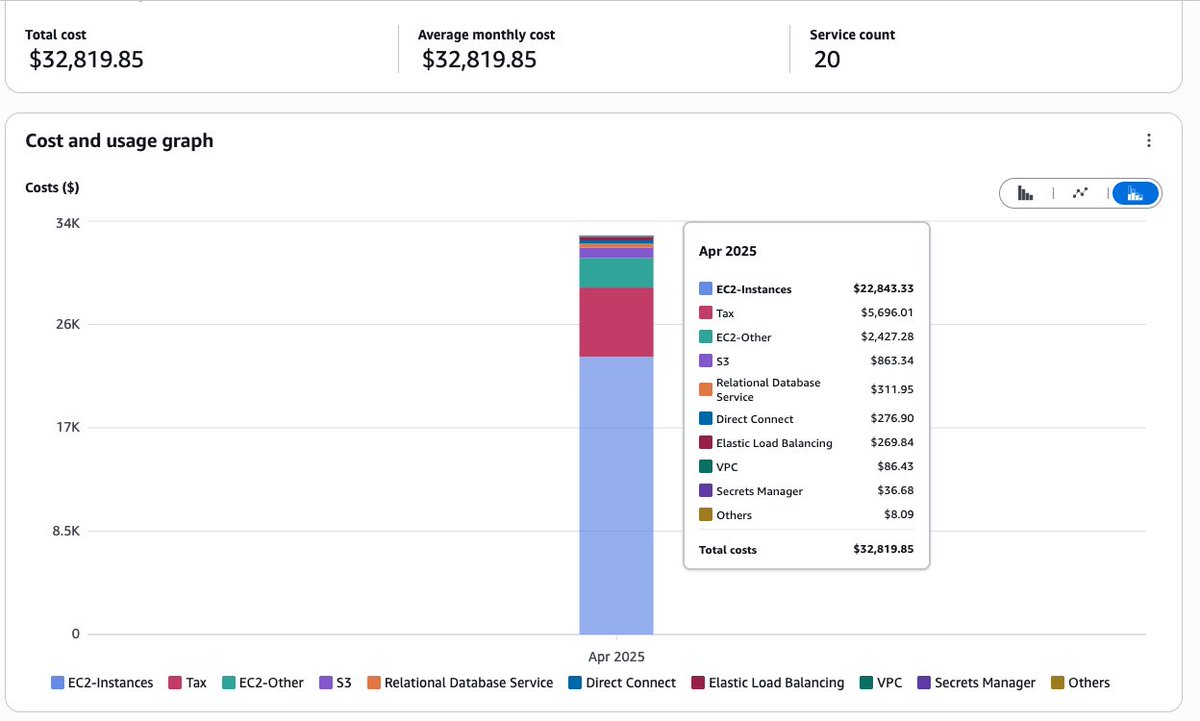
Task: Toggle Secrets Manager in the bottom legend
Action: tap(977, 683)
